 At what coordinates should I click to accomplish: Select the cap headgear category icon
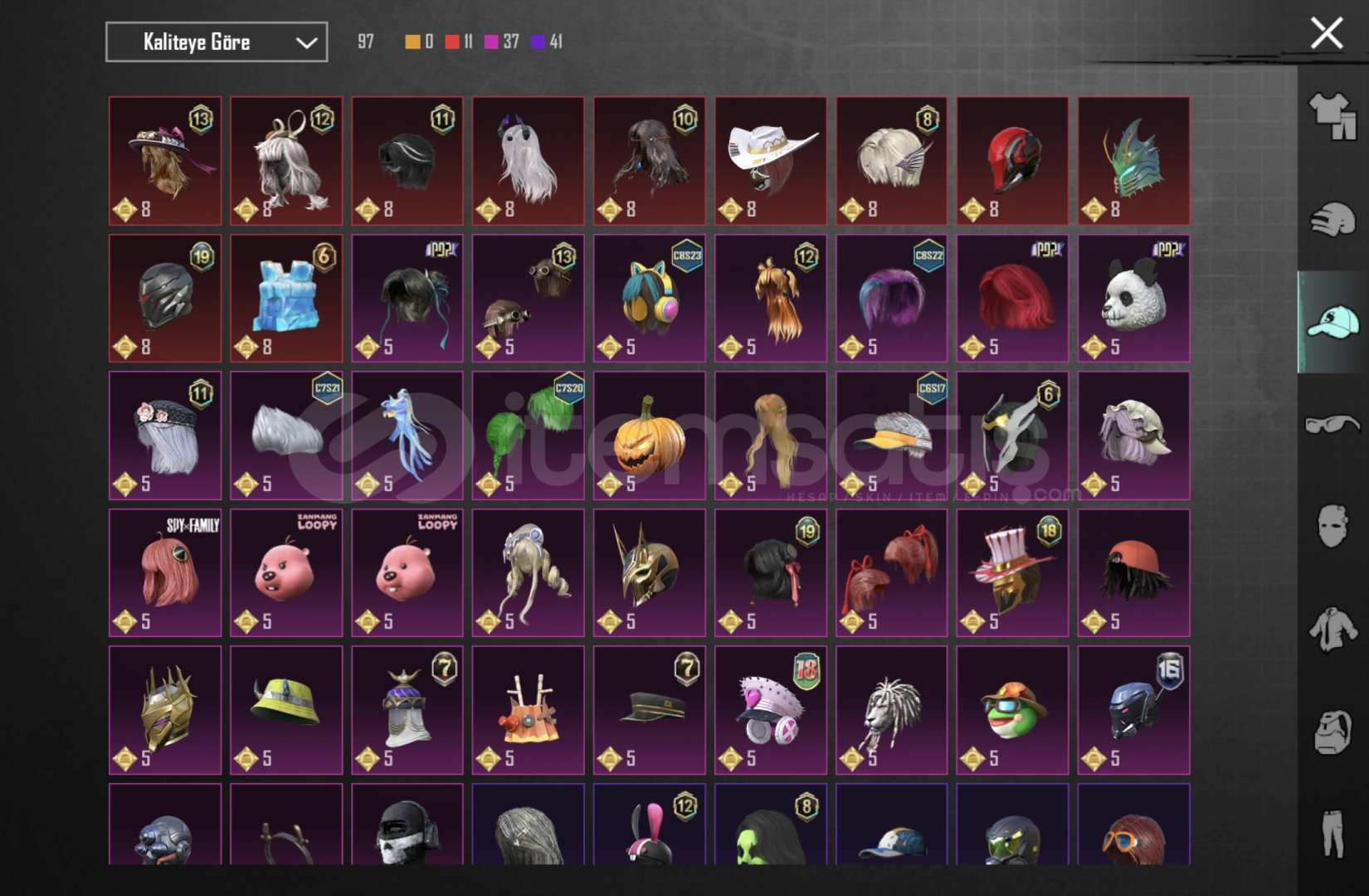1332,322
